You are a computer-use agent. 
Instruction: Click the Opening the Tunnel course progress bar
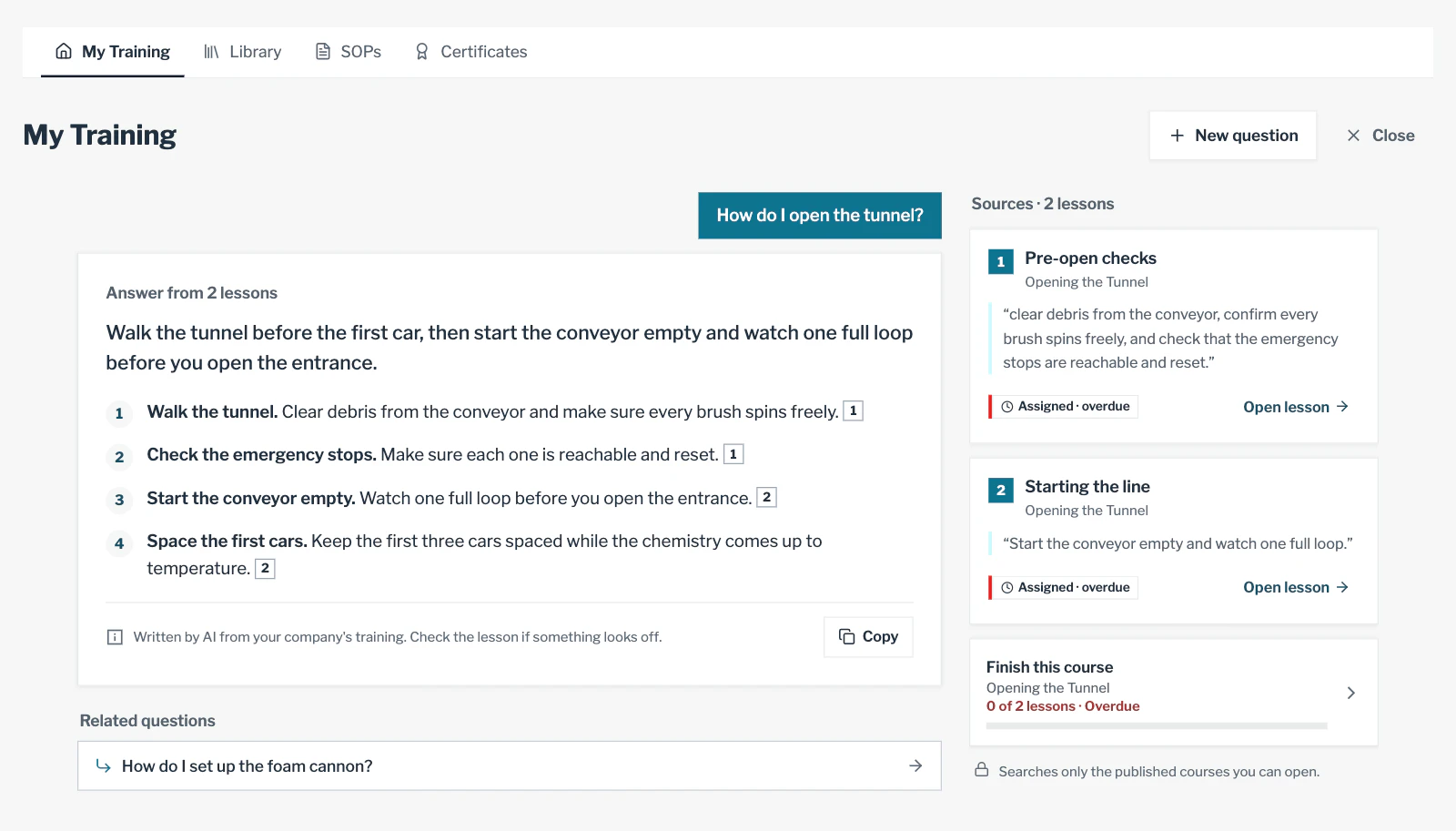1157,726
